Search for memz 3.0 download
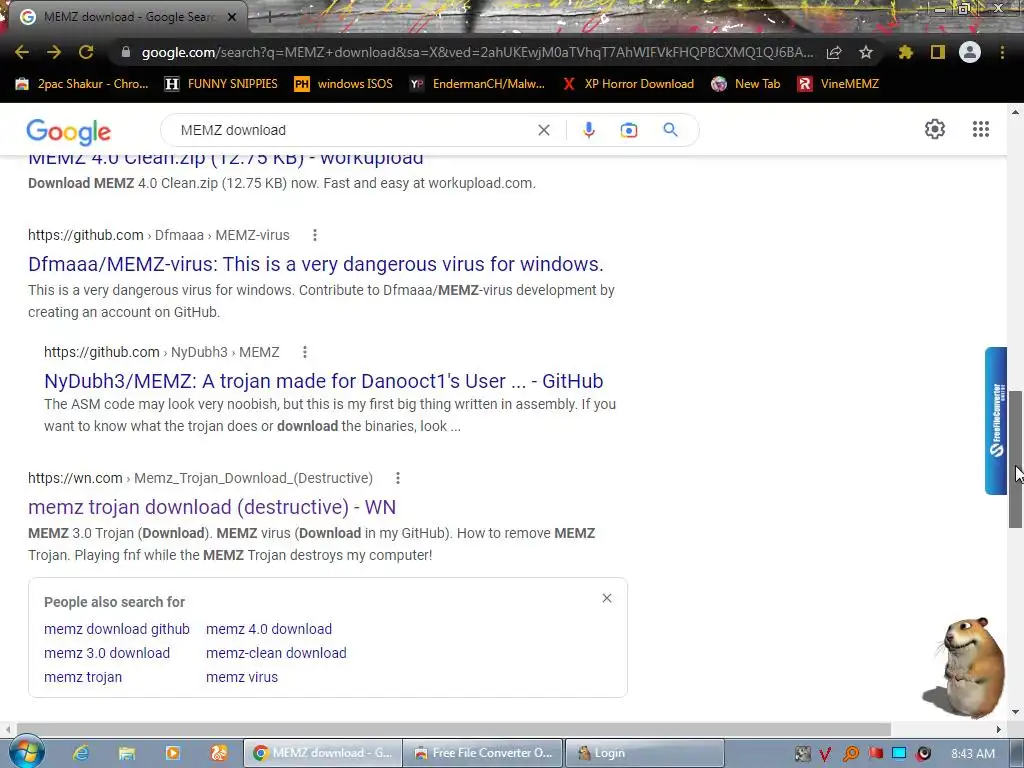Screen dimensions: 1024x768 (x=107, y=653)
